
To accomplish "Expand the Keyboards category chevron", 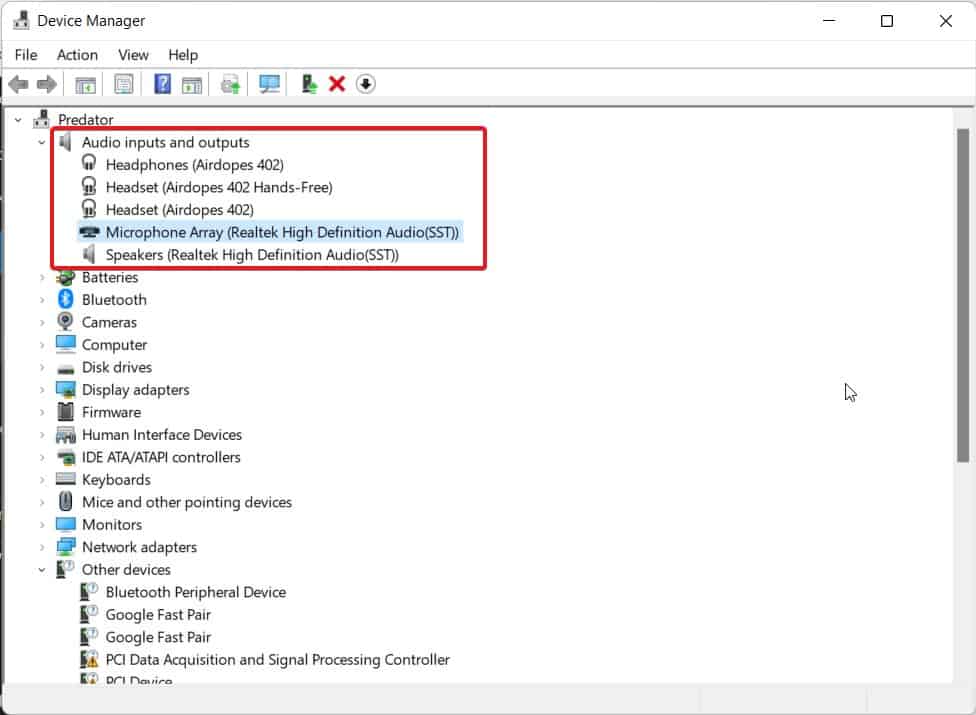I will tap(42, 480).
